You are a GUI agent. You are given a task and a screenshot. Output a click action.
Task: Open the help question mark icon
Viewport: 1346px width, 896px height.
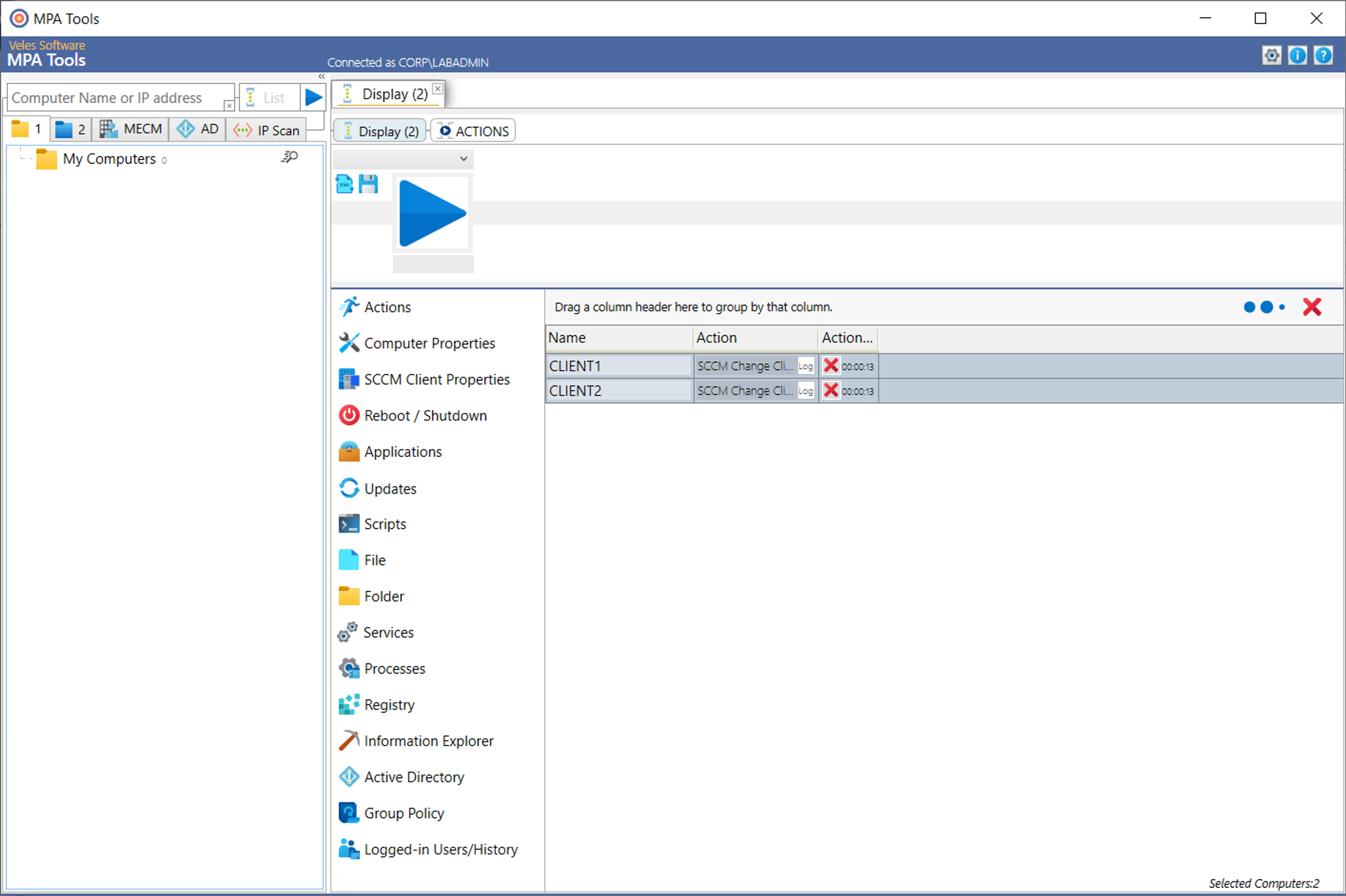point(1323,55)
